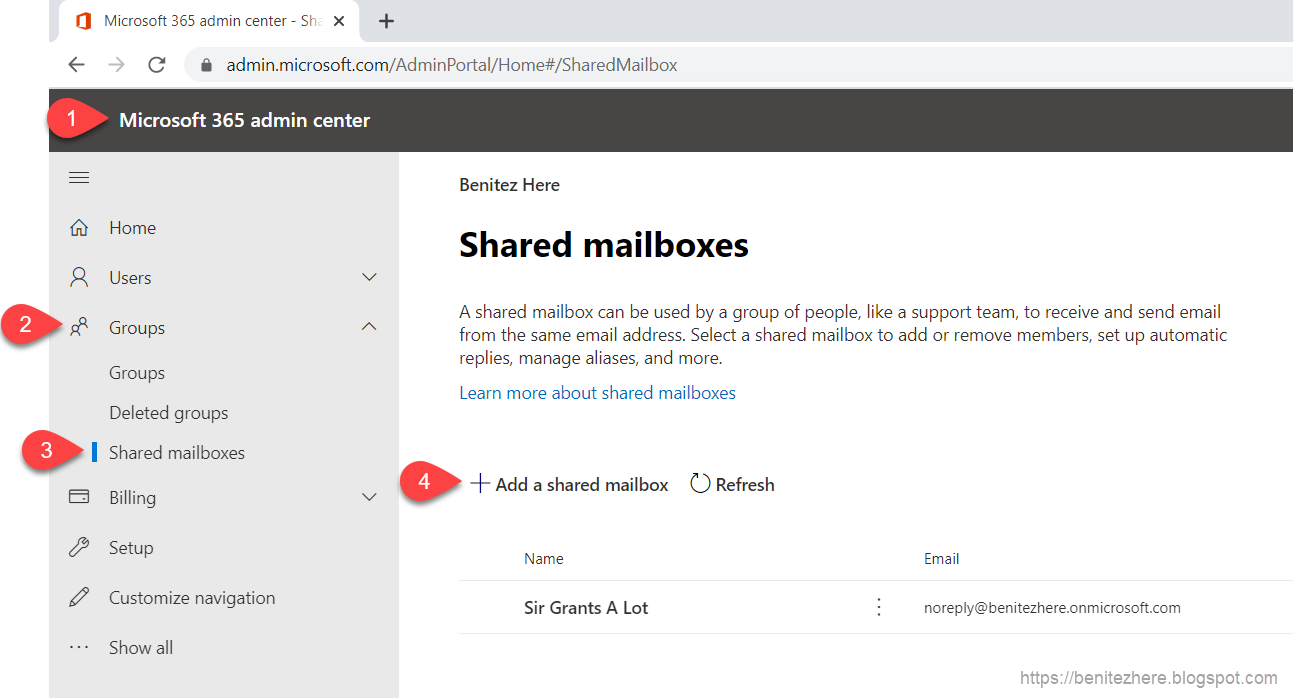Click the Customize navigation pencil icon
Screen dimensions: 1294x698
pos(79,597)
